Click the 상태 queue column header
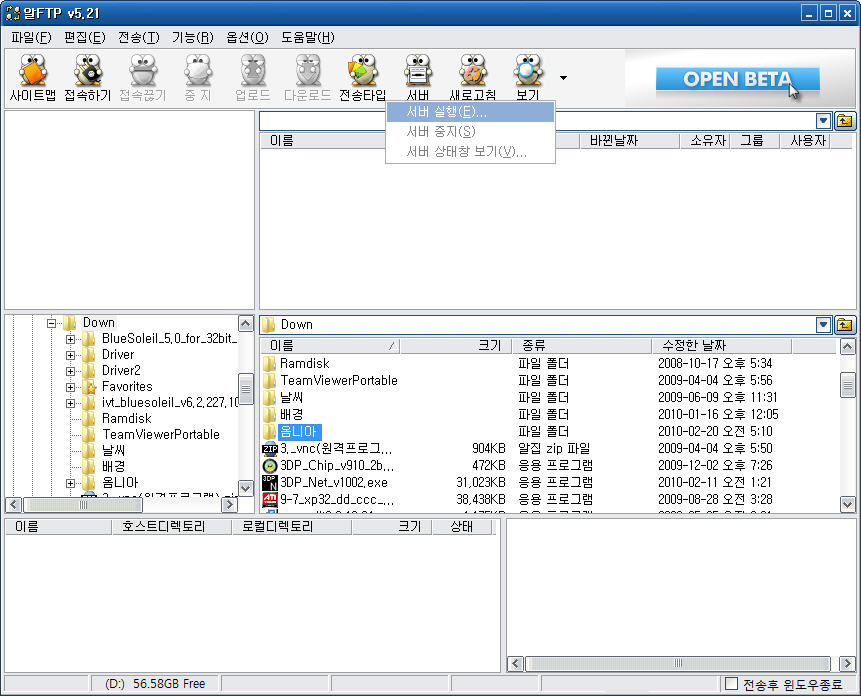Viewport: 861px width, 696px height. point(461,527)
